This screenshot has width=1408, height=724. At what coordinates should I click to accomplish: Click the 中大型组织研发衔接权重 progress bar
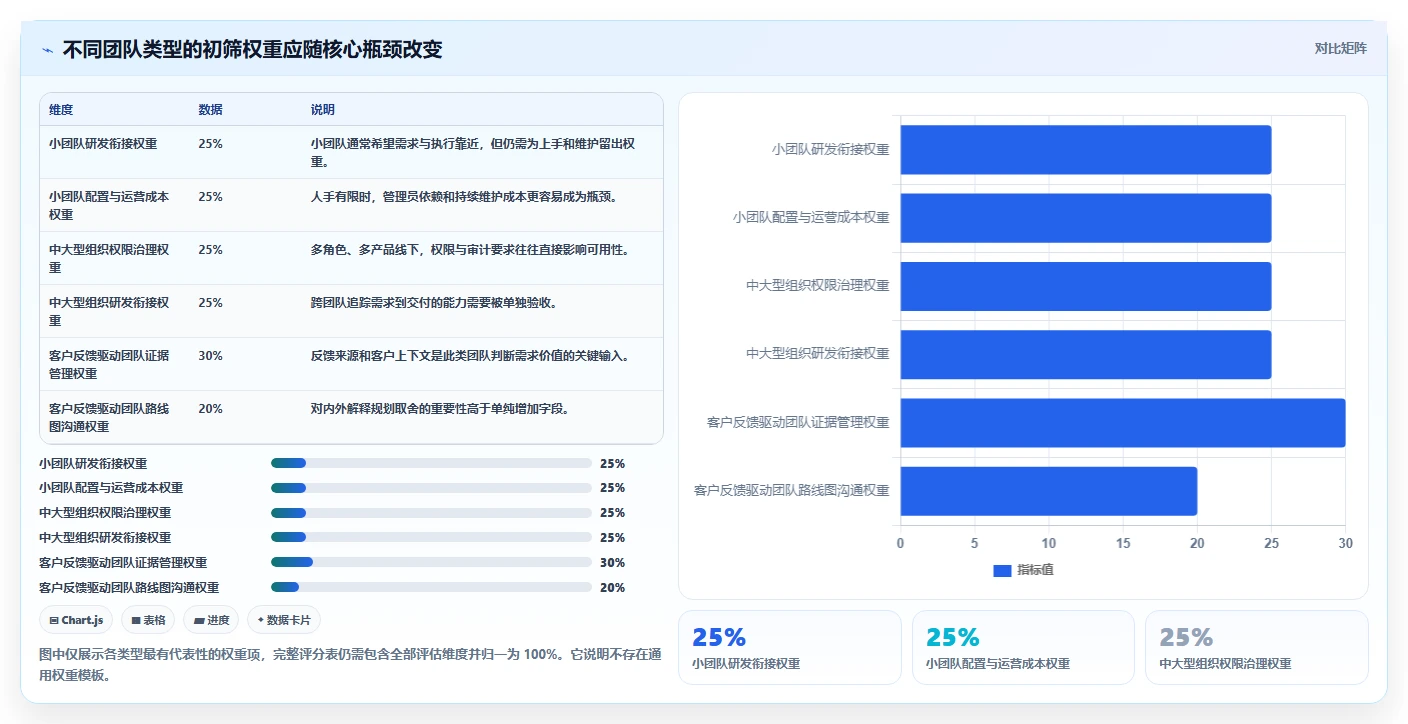[431, 538]
